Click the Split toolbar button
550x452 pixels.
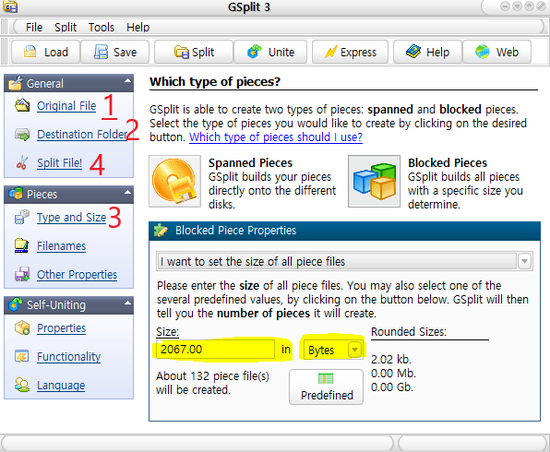pos(194,52)
